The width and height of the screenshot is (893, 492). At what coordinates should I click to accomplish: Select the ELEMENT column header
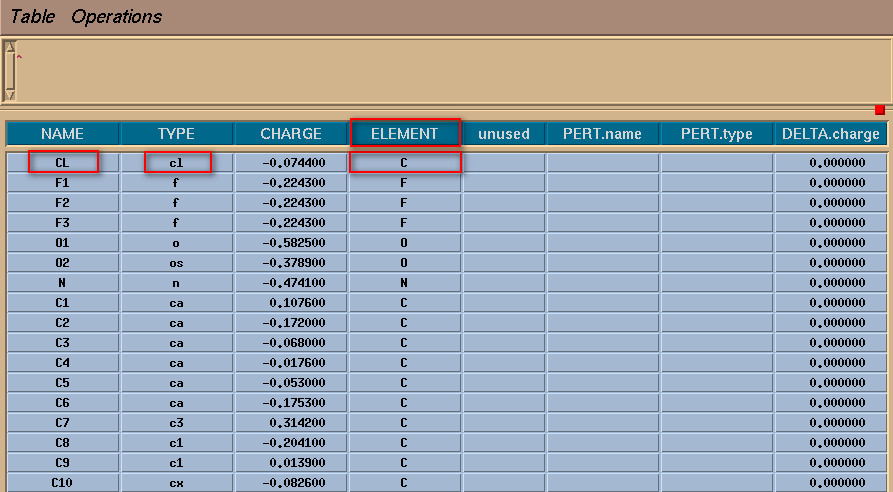coord(404,133)
